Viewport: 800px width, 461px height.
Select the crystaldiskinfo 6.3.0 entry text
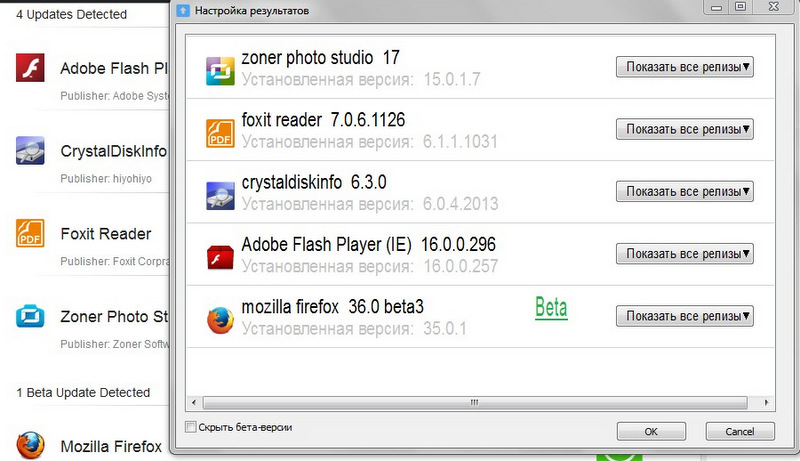click(314, 182)
